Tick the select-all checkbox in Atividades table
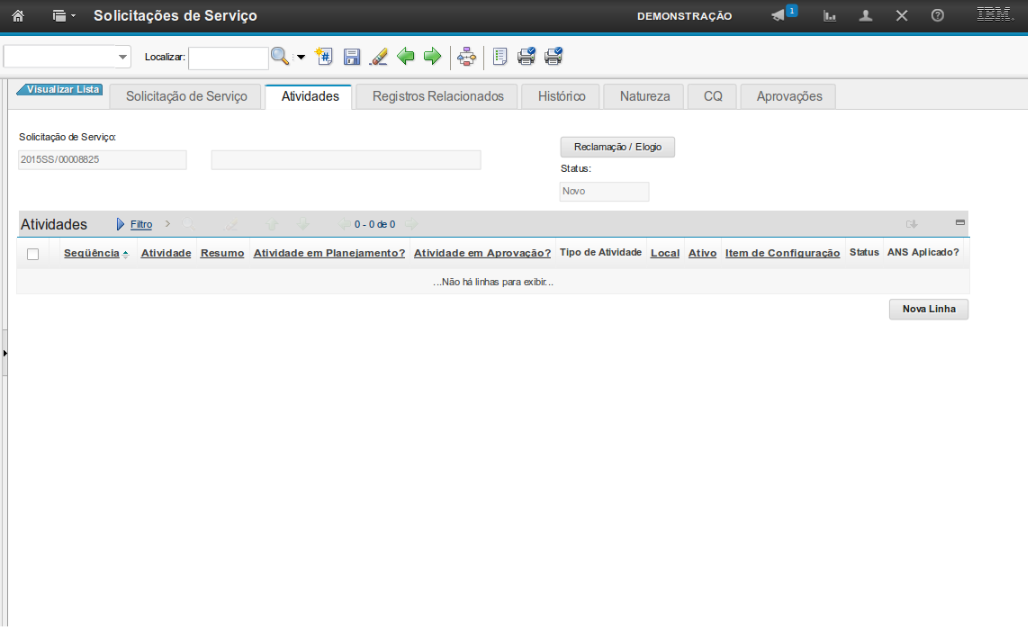Screen dimensions: 1028x627 [x=33, y=254]
